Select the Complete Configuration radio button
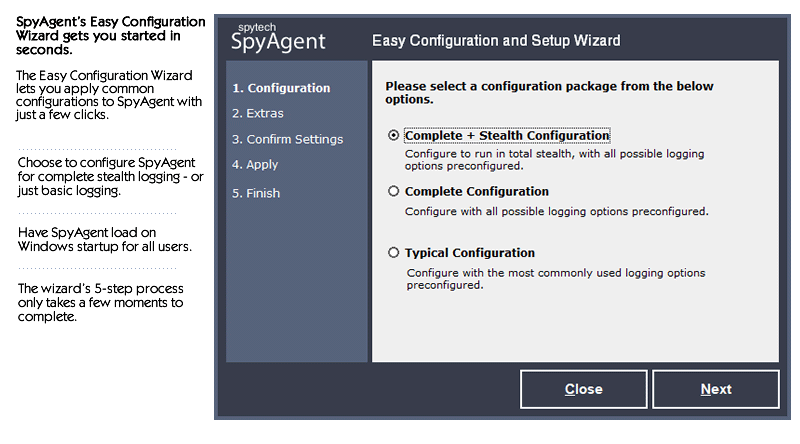800x444 pixels. (x=393, y=191)
